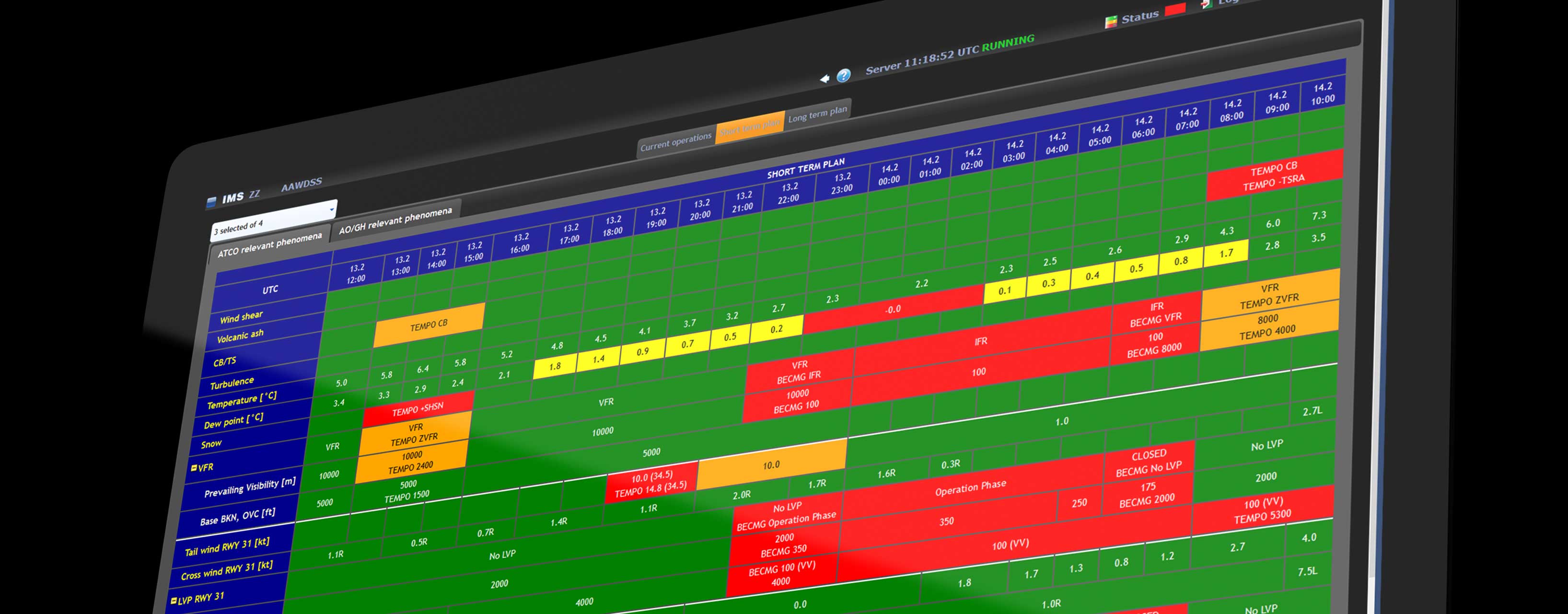
Task: Click the UTC header cell
Action: [x=270, y=290]
